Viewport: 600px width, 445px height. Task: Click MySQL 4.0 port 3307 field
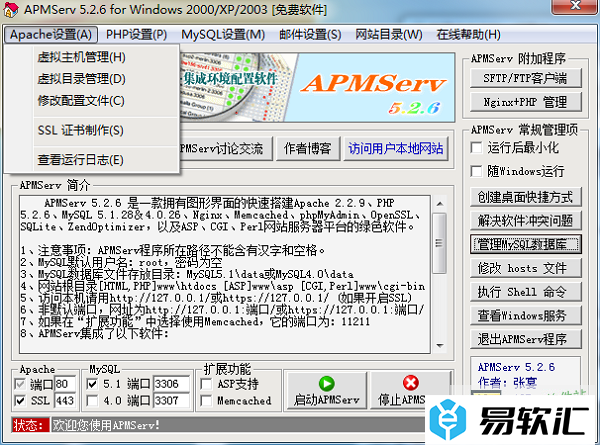pos(171,401)
